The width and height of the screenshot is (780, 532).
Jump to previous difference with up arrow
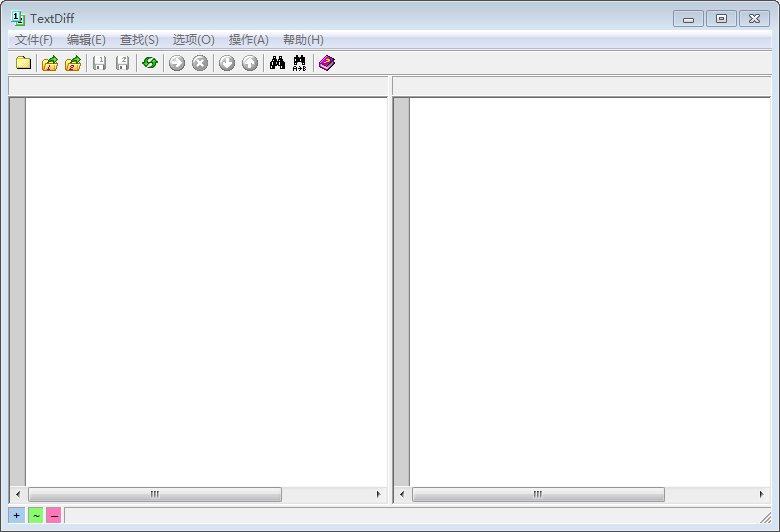click(x=250, y=63)
